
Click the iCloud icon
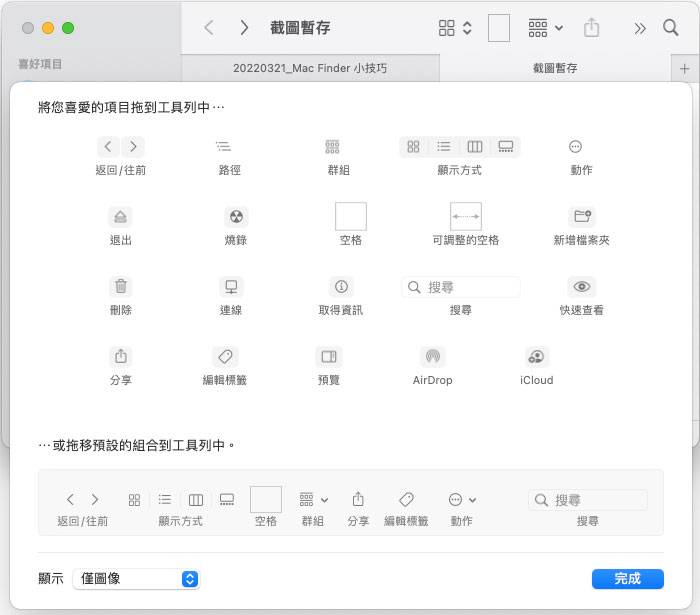click(537, 356)
